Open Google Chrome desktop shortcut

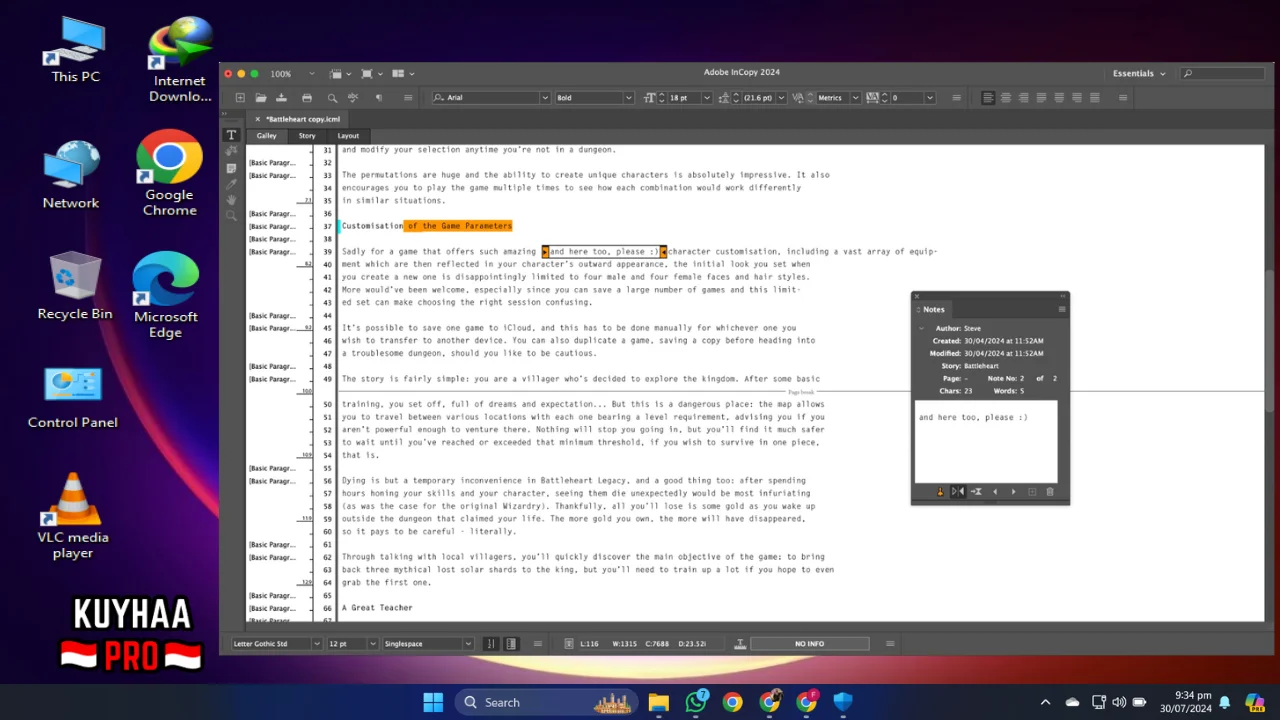[x=169, y=173]
